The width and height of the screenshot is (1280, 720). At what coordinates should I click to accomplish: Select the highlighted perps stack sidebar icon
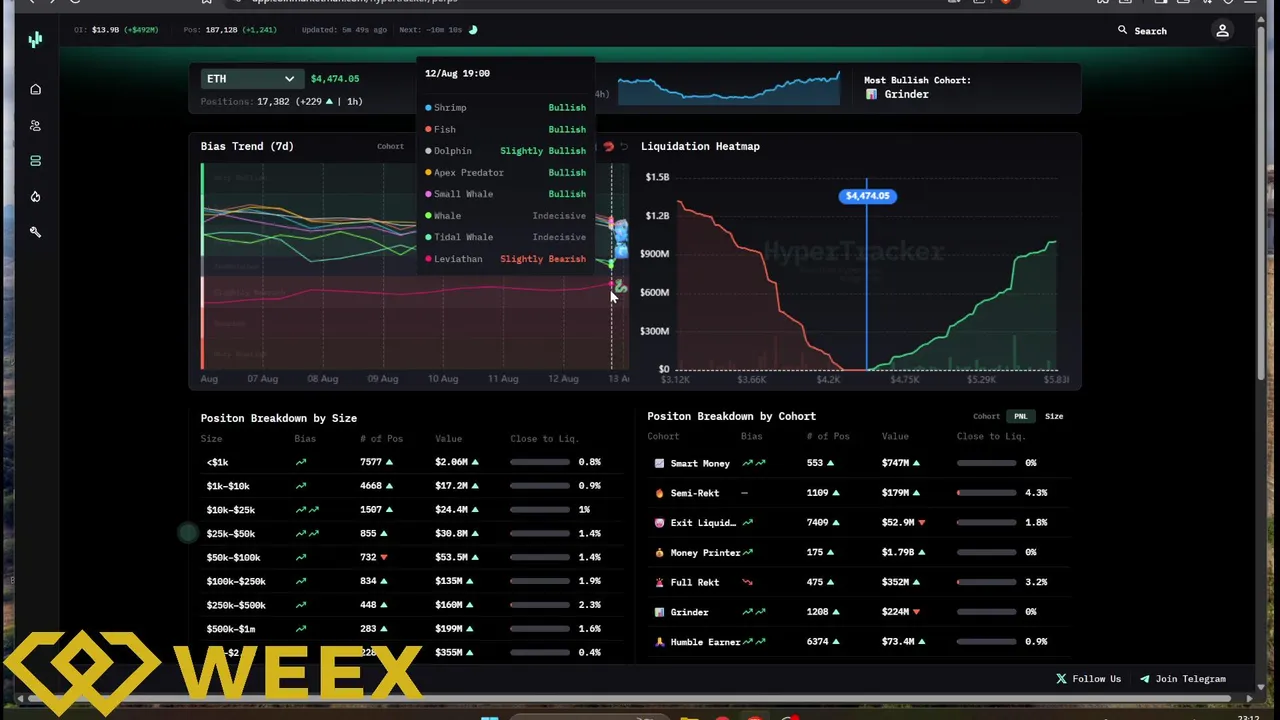[x=36, y=161]
